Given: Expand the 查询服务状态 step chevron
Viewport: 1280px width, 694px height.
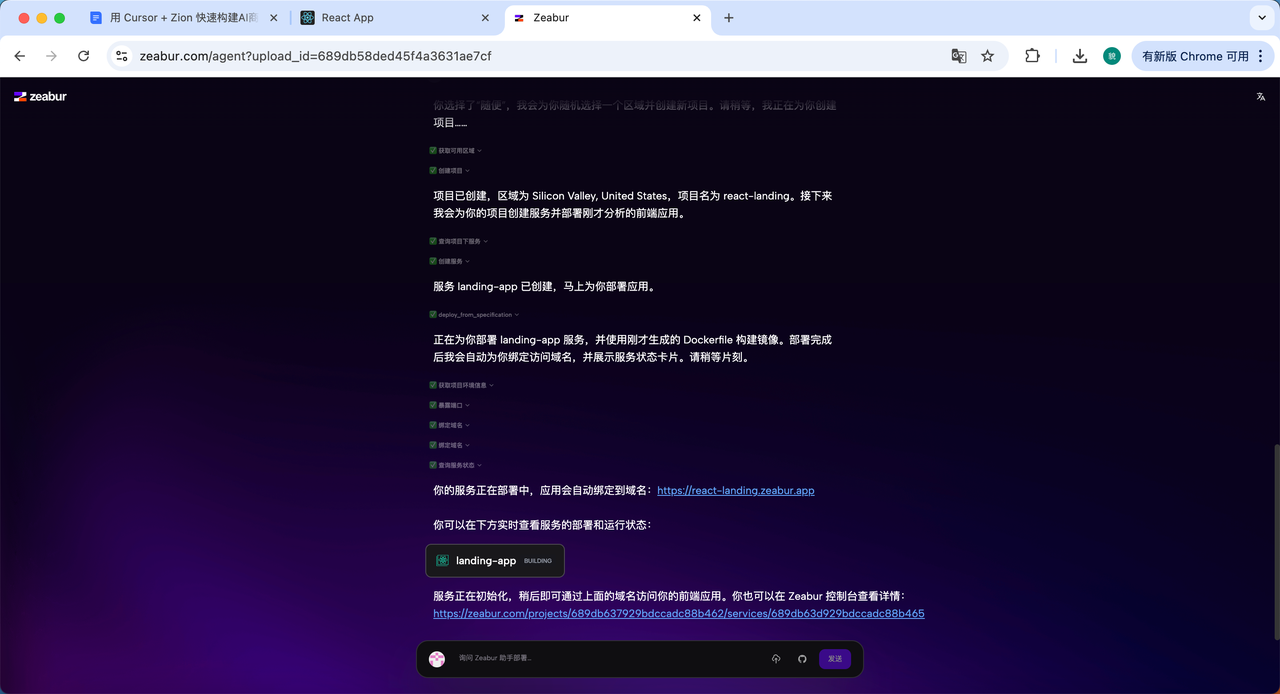Looking at the screenshot, I should tap(480, 465).
